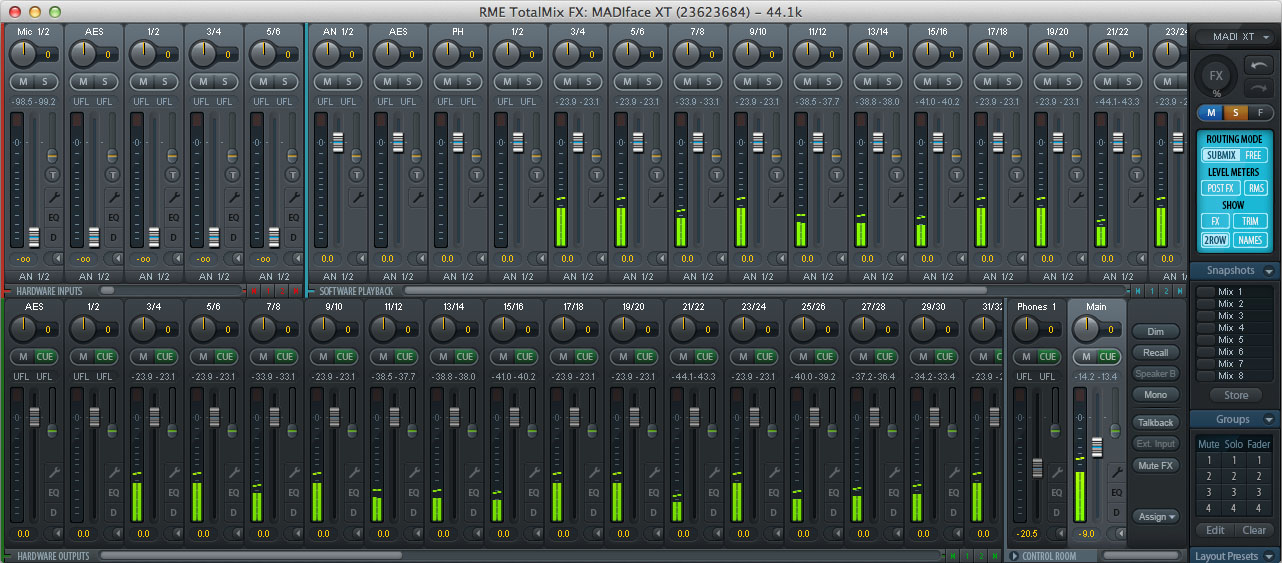The height and width of the screenshot is (563, 1282).
Task: Open EQ on hardware output AES channel
Action: pos(53,492)
